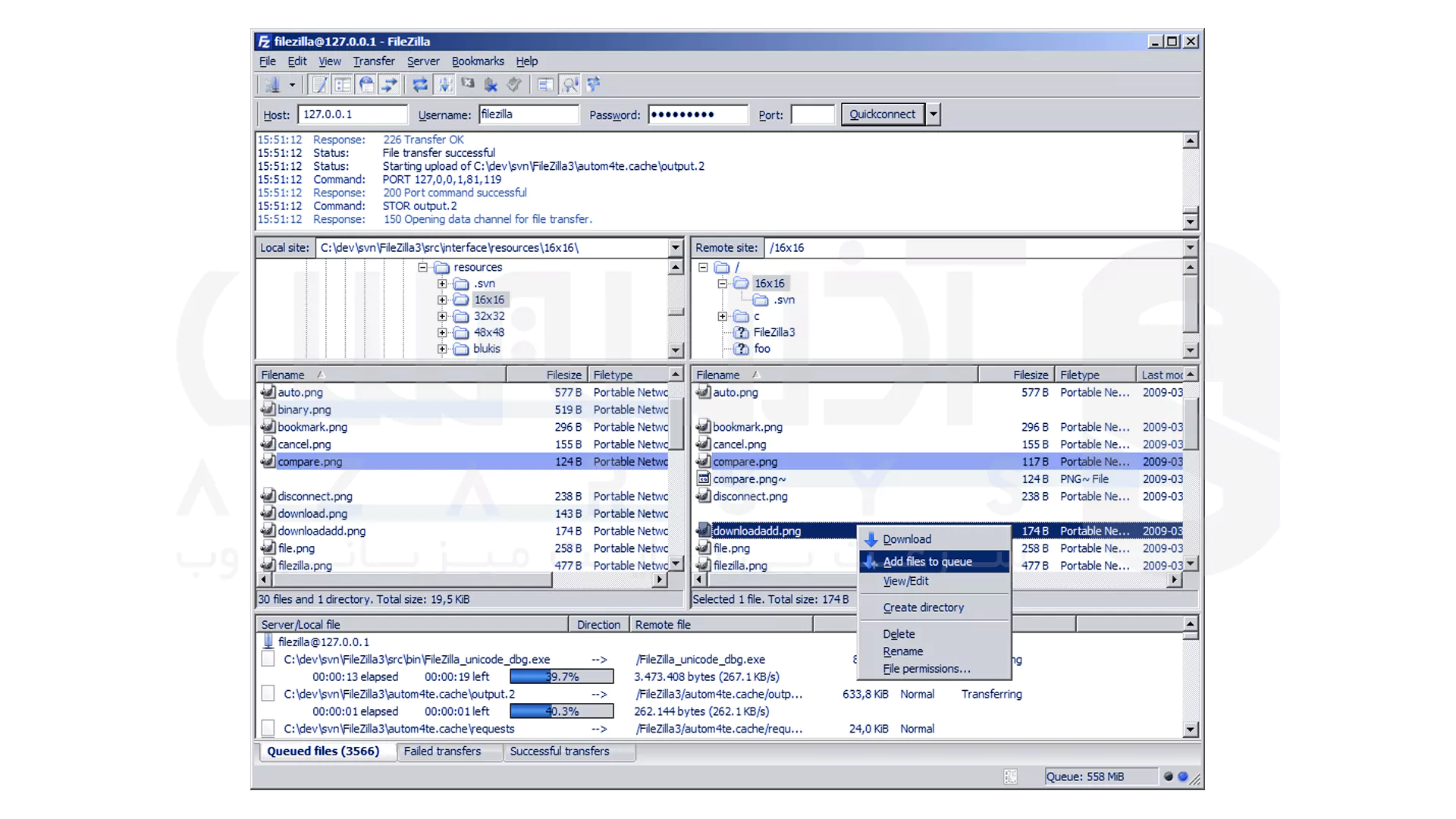
Task: Toggle the message log display
Action: click(x=318, y=84)
